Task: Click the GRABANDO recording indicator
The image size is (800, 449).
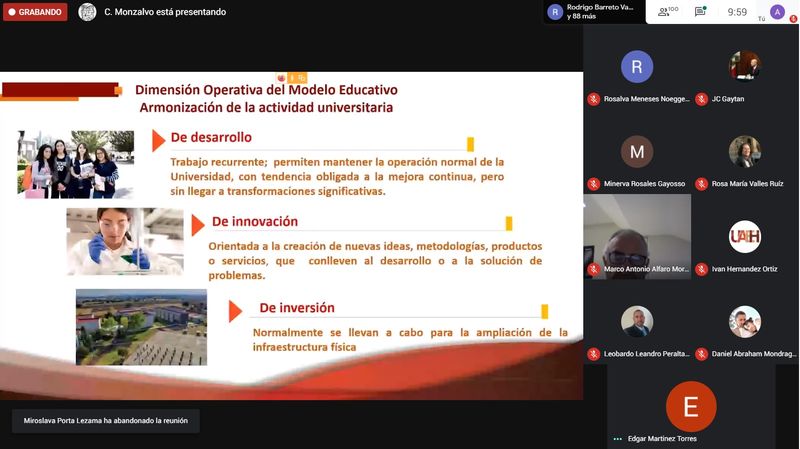Action: (x=35, y=12)
